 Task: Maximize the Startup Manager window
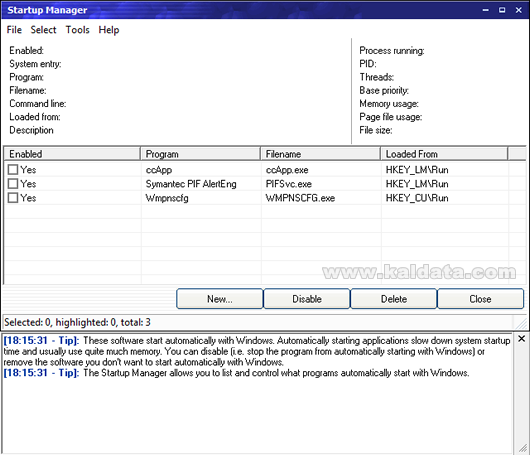pos(502,10)
